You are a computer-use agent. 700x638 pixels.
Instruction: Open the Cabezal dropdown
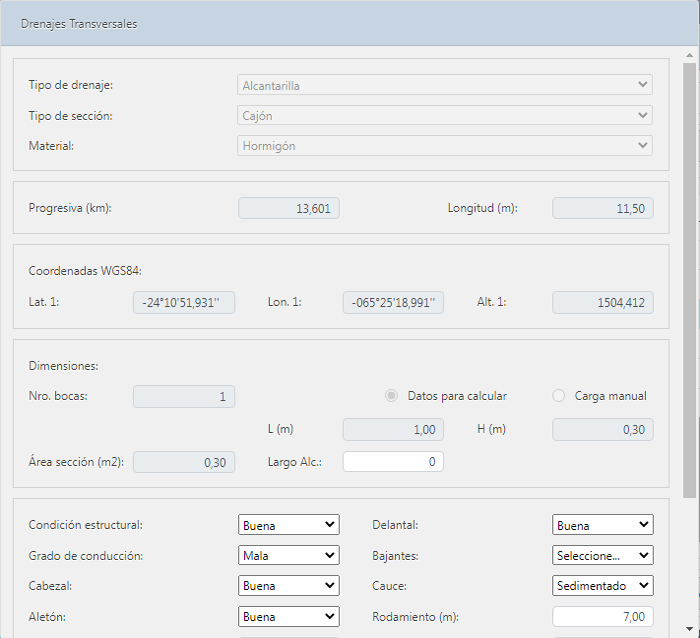click(289, 586)
